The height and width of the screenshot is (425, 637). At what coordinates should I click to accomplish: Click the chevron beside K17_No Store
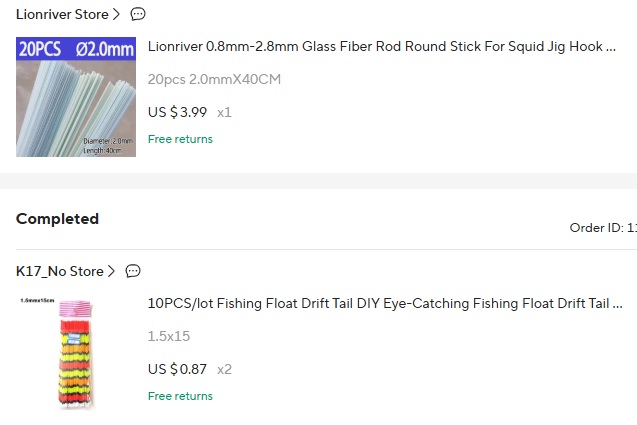111,271
